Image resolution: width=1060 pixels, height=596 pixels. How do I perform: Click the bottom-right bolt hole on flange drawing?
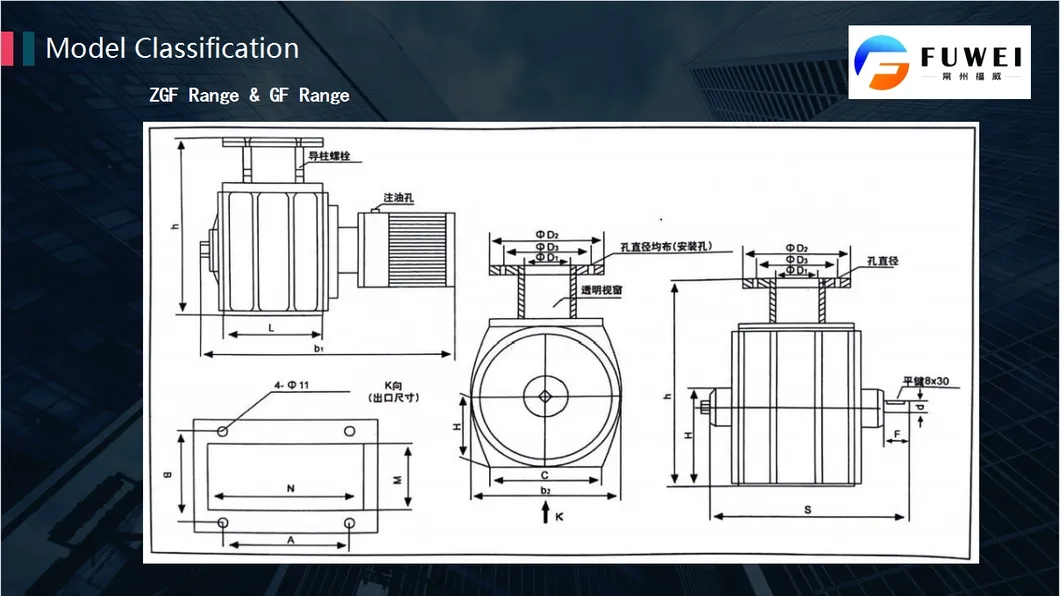click(349, 524)
